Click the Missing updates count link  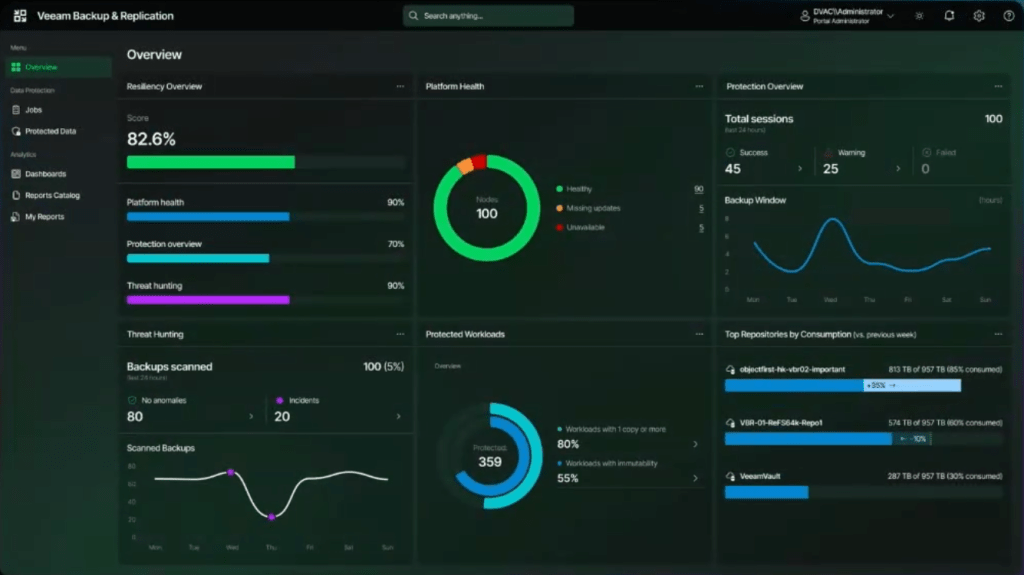pos(701,208)
